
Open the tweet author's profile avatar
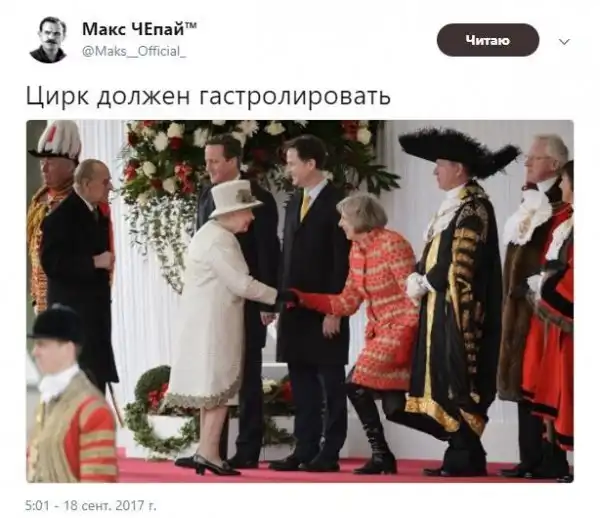pyautogui.click(x=48, y=40)
